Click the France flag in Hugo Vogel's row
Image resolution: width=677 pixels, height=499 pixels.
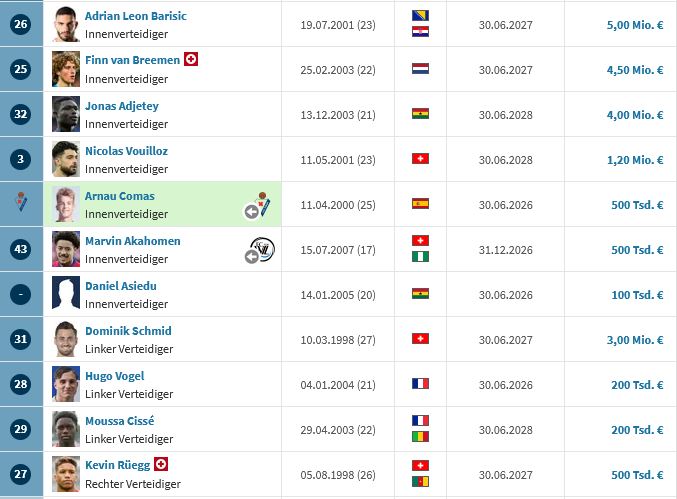[x=420, y=384]
